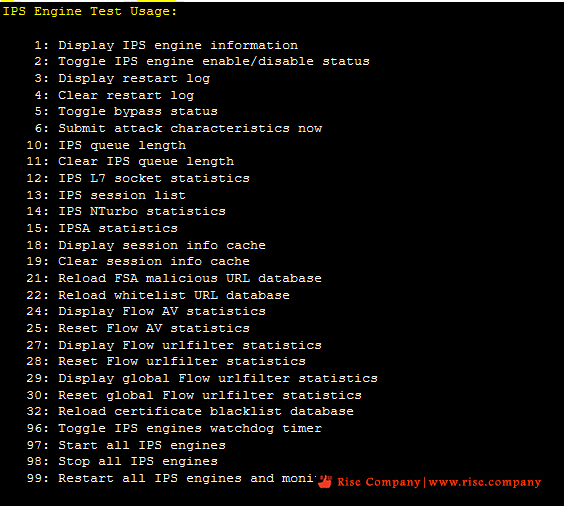Select the Toggle bypass status line
The image size is (564, 506).
pyautogui.click(x=126, y=111)
